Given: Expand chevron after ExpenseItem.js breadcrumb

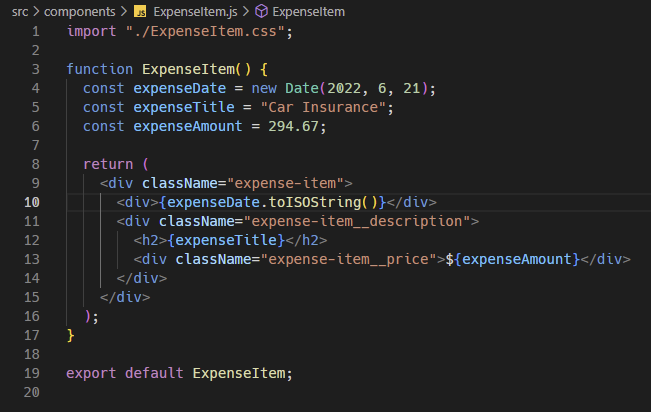Looking at the screenshot, I should [x=246, y=12].
